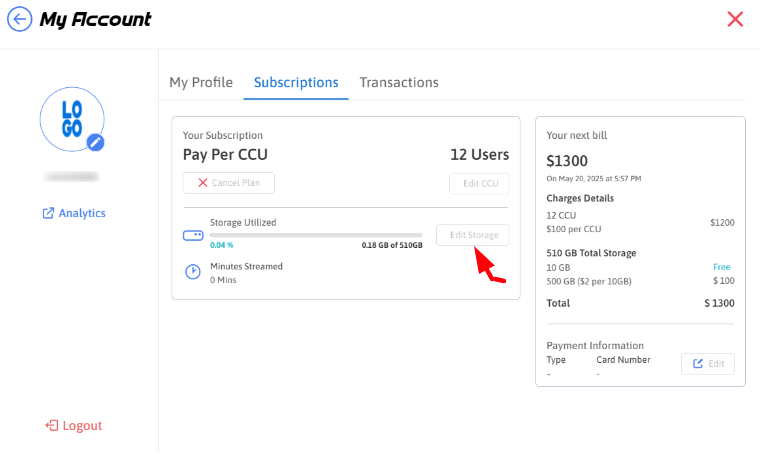Open the Analytics link in the sidebar
The width and height of the screenshot is (760, 456).
(74, 213)
